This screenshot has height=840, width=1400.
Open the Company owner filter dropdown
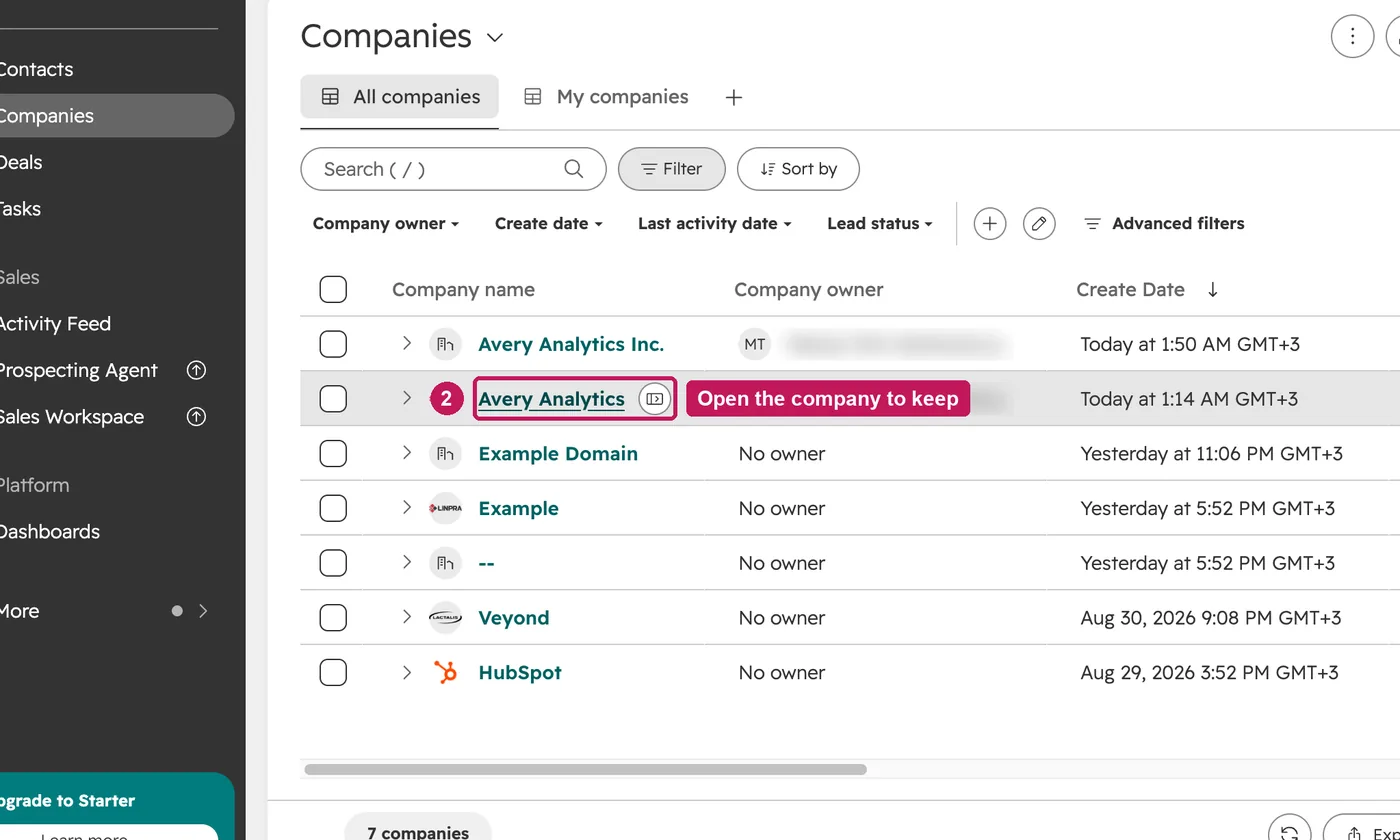point(386,224)
